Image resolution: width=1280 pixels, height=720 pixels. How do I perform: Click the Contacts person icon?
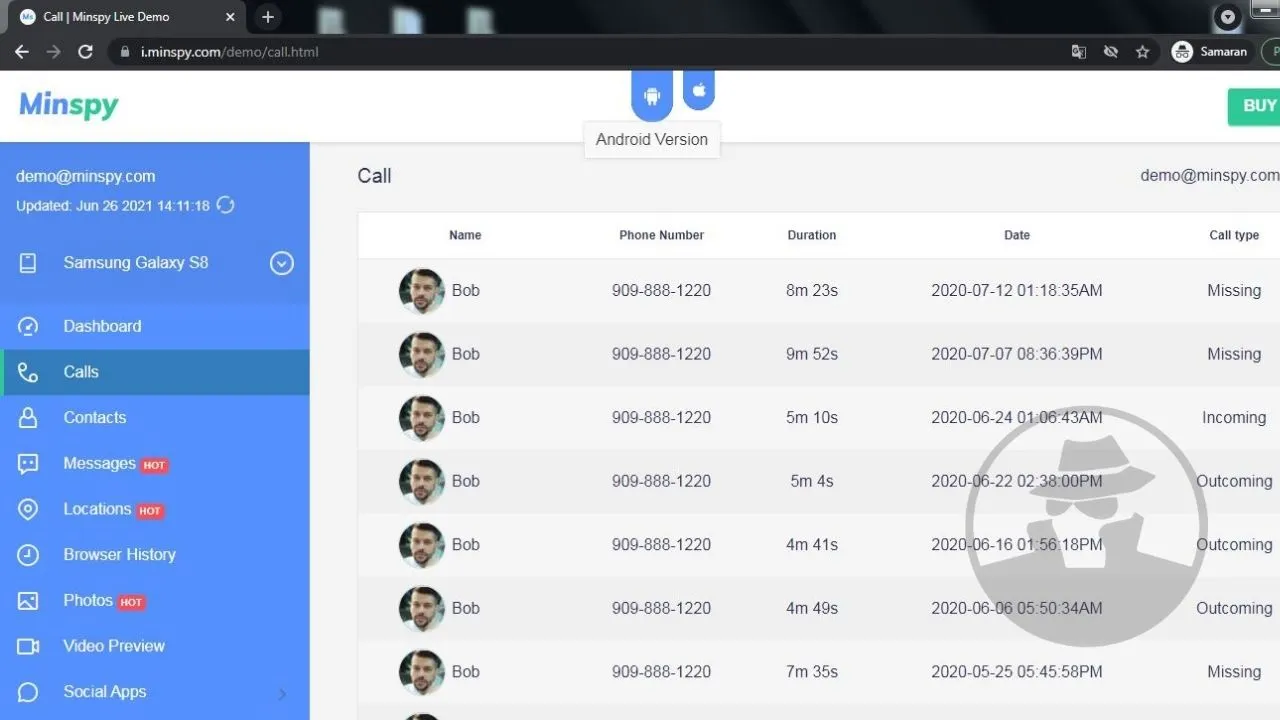click(x=28, y=418)
